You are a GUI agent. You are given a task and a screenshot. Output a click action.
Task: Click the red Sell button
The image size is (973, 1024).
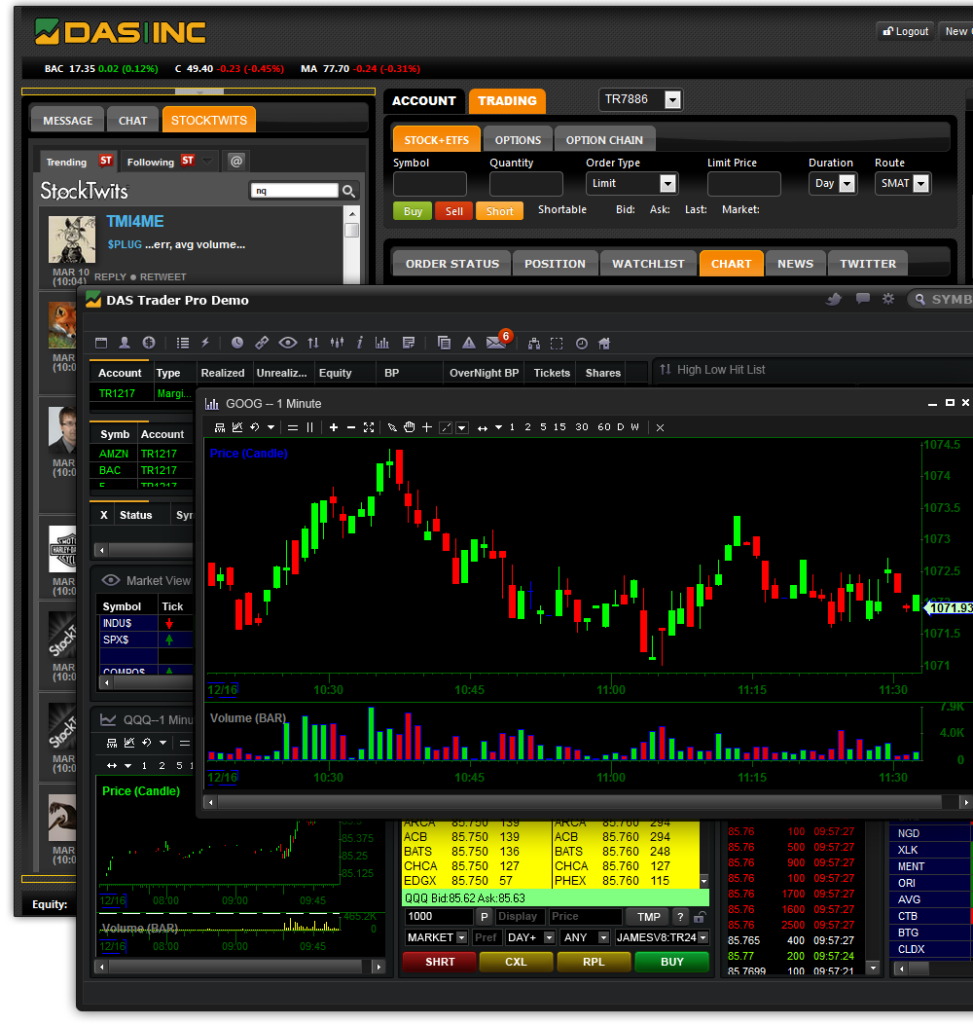454,211
